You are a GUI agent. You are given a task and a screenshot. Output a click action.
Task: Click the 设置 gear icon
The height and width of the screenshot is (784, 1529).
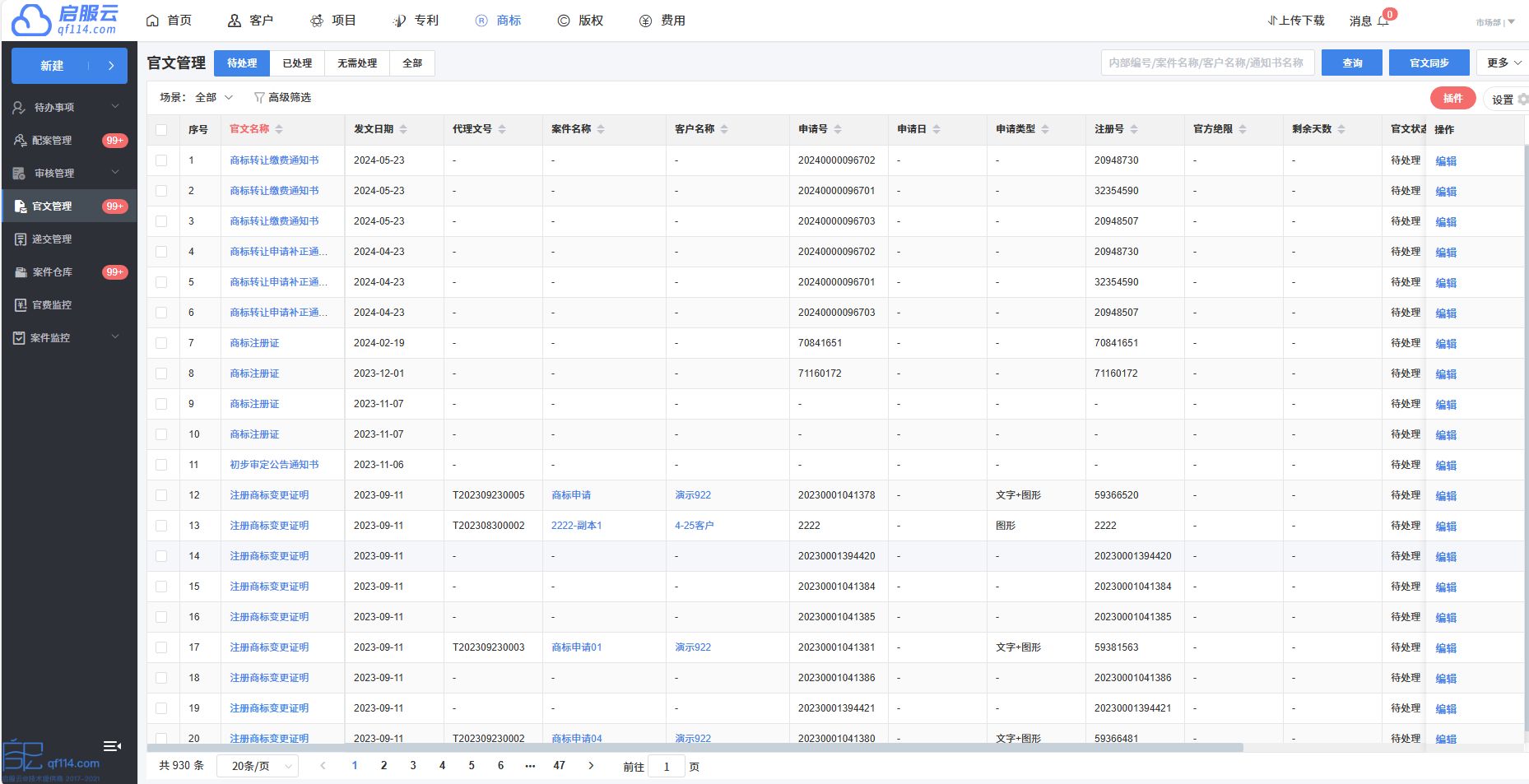tap(1522, 100)
